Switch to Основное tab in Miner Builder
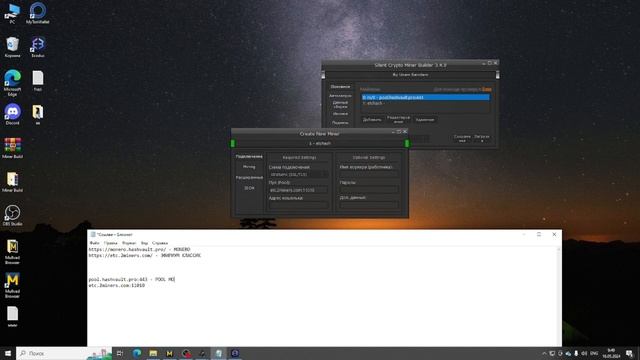Image resolution: width=640 pixels, height=360 pixels. pos(340,87)
